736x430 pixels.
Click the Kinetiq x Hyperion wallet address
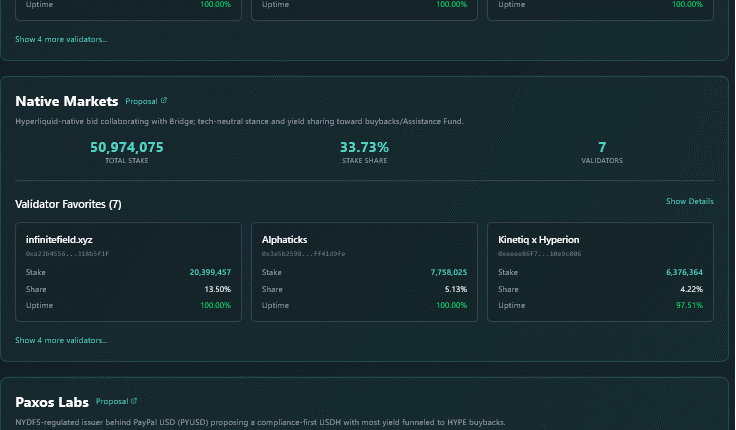click(x=539, y=254)
